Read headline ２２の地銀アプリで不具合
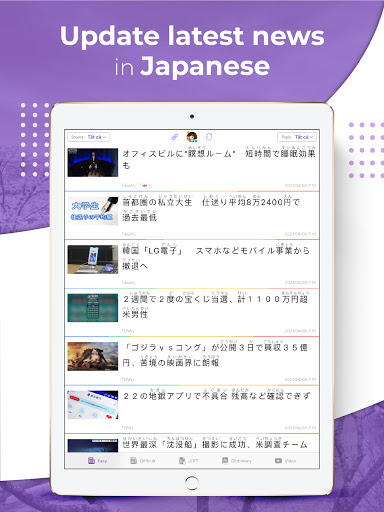Viewport: 384px width, 512px height. coord(217,395)
